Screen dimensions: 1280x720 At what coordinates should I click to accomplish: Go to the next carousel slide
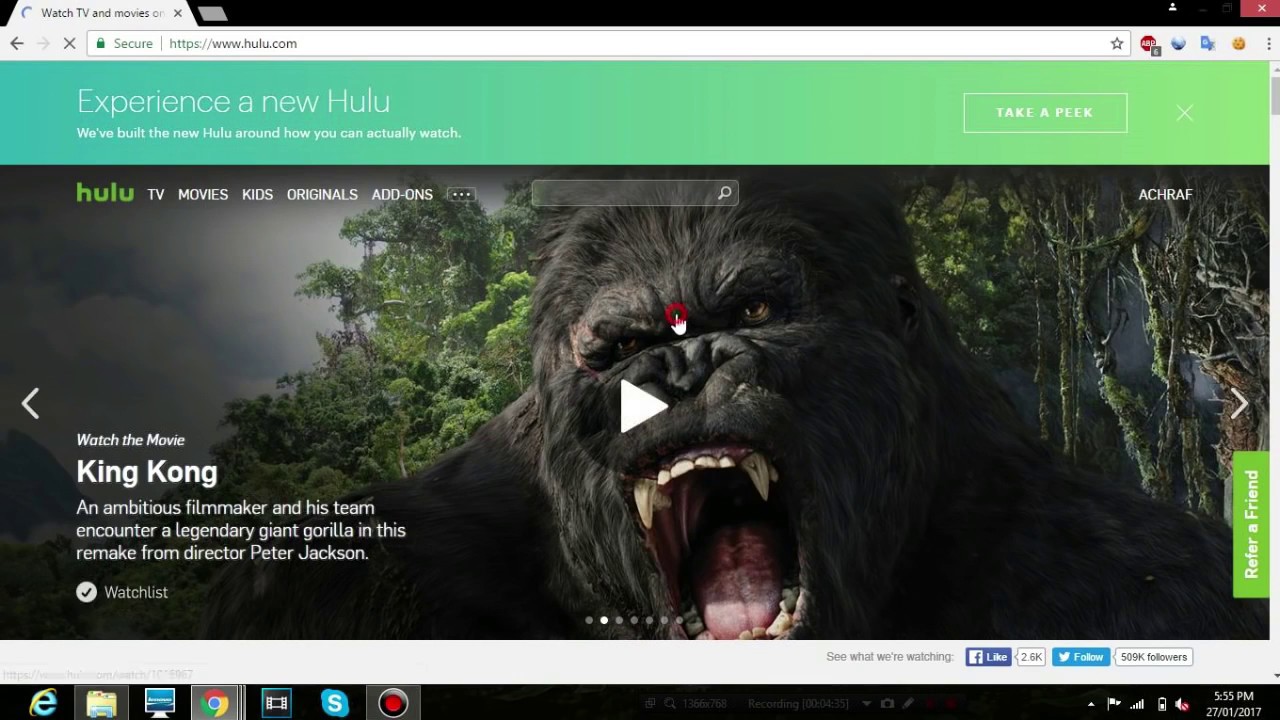[1240, 403]
